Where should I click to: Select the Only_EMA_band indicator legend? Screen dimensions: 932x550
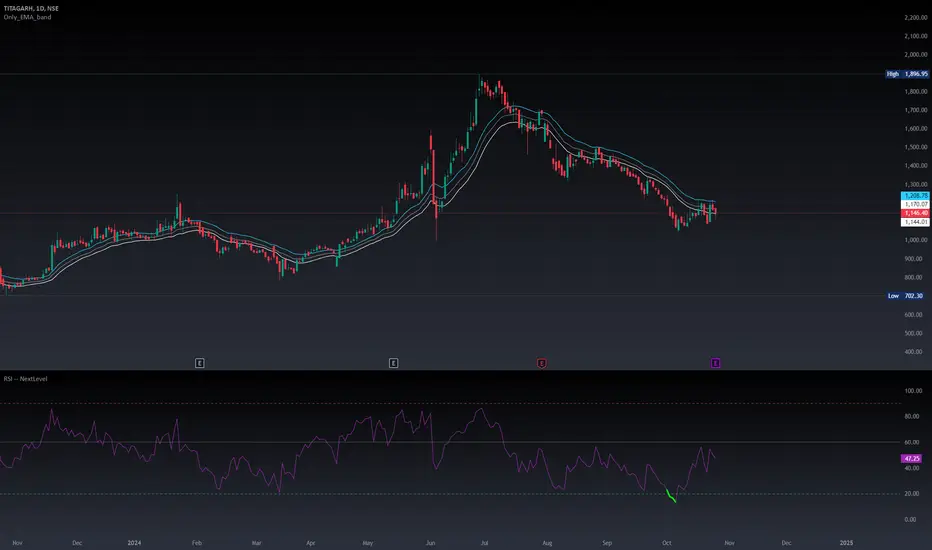click(27, 17)
